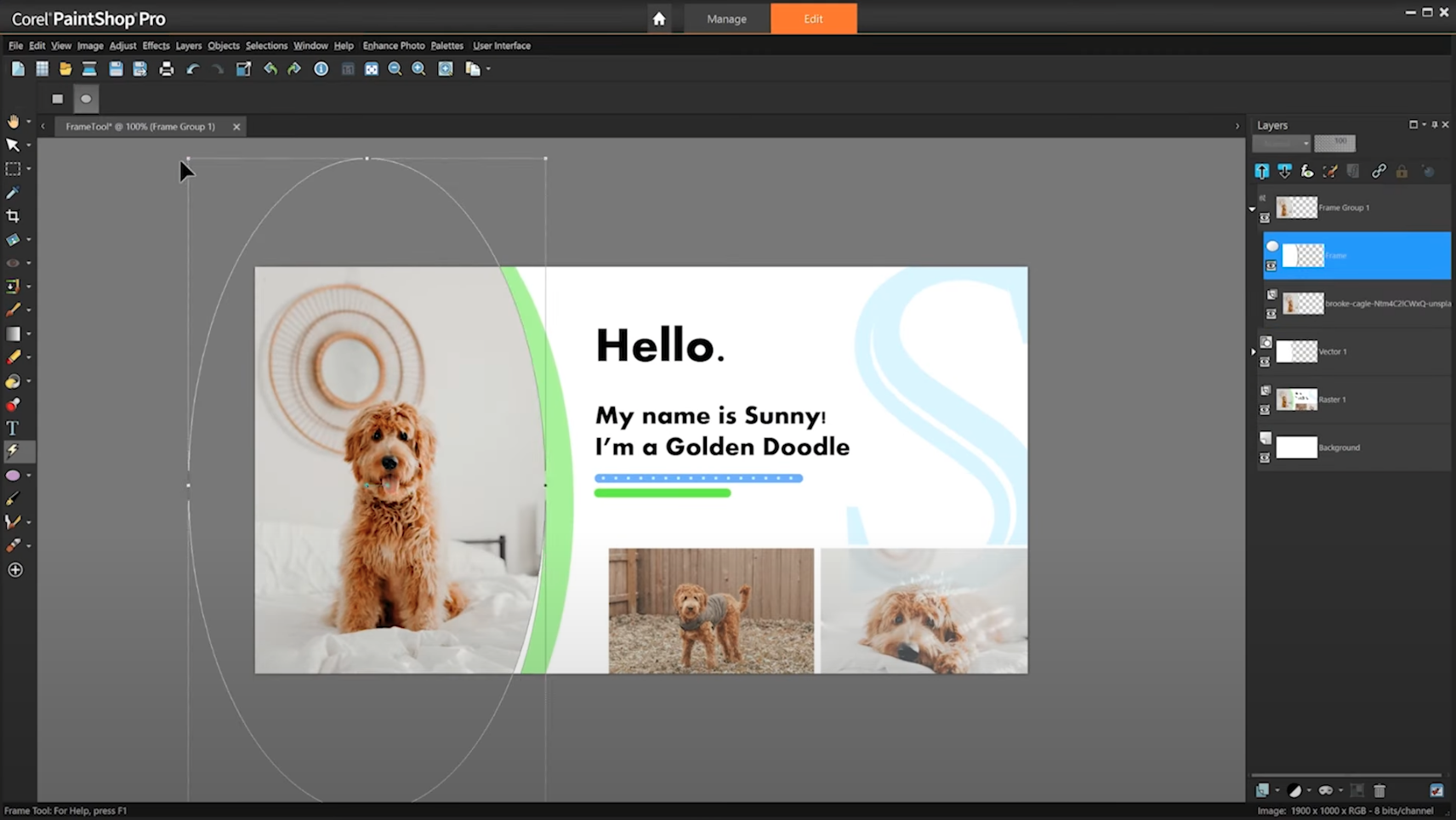The width and height of the screenshot is (1456, 820).
Task: Collapse the Frame Group 1 layer group
Action: pos(1252,208)
